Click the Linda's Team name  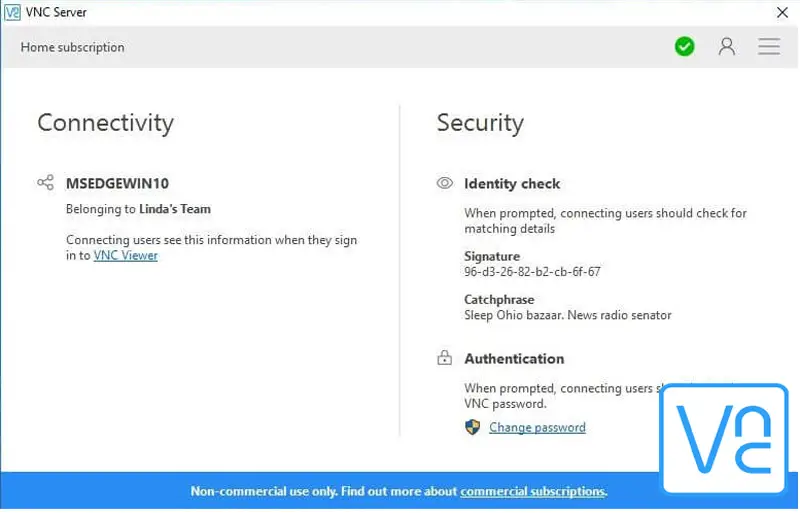coord(175,209)
